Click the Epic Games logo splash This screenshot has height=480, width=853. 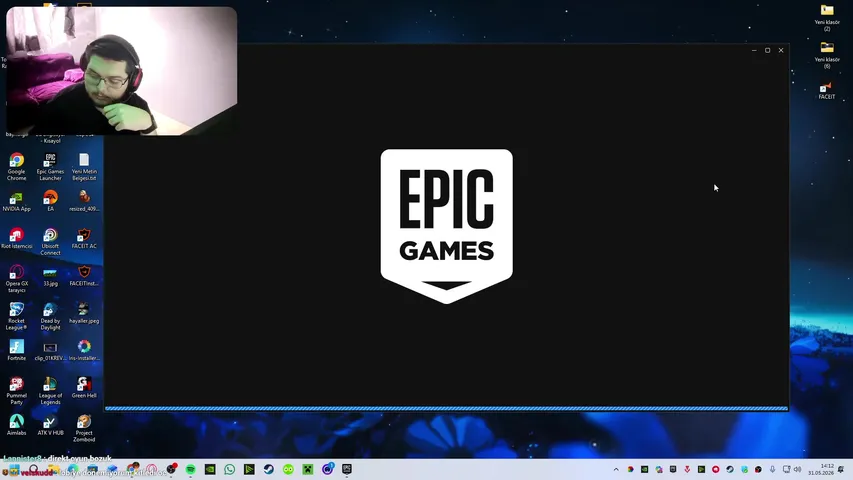click(x=446, y=226)
